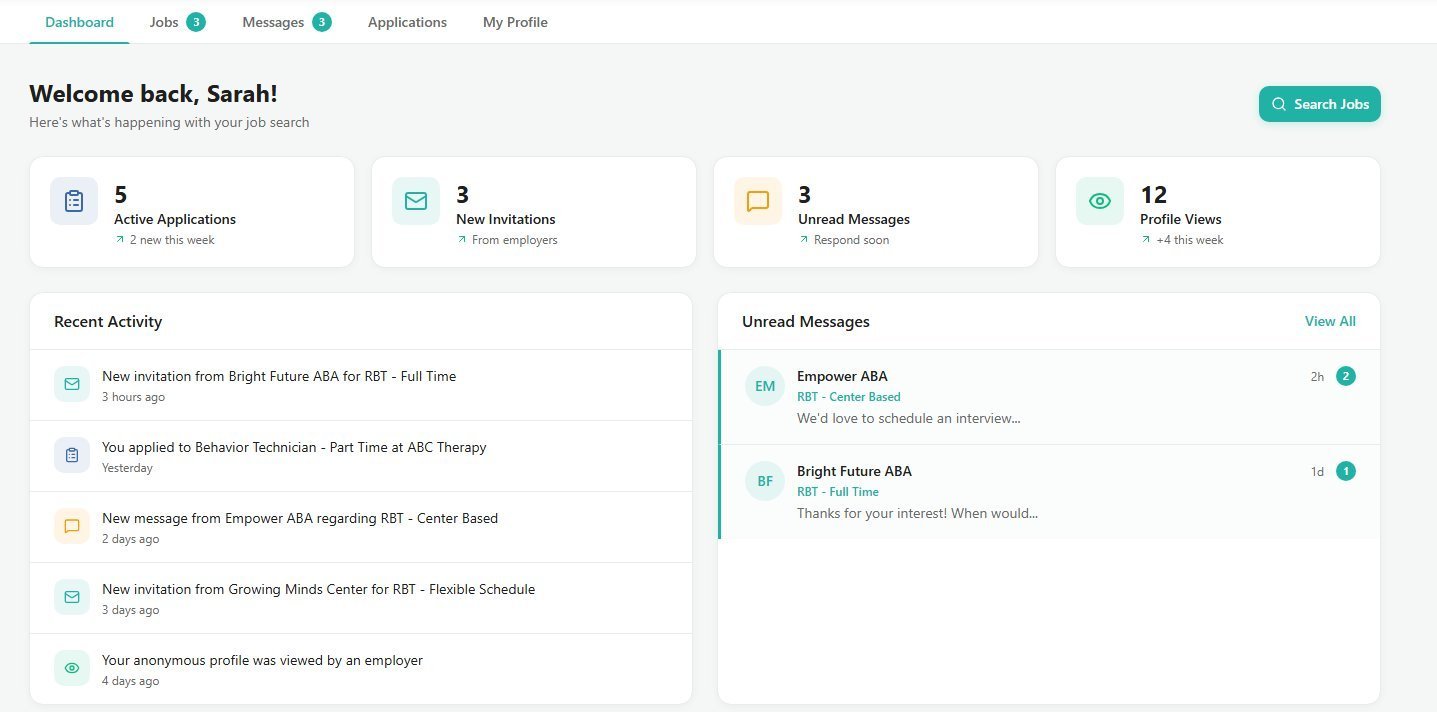Click the green badge showing 2 on Empower ABA message
The image size is (1437, 712).
(x=1345, y=376)
